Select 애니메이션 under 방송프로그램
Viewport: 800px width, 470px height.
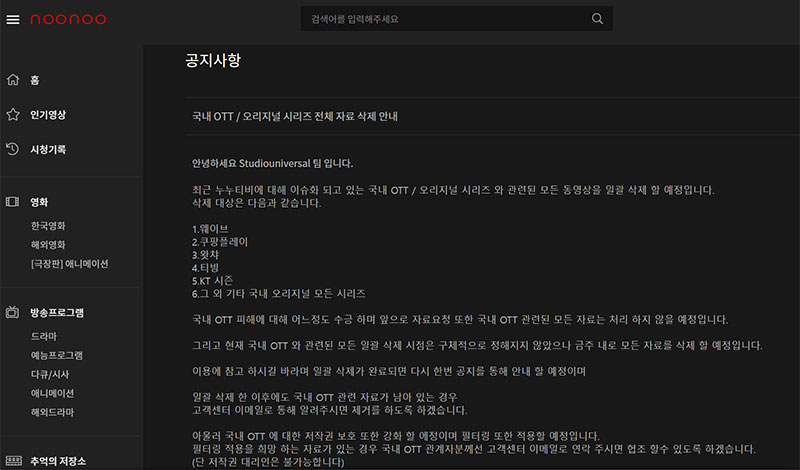[x=53, y=393]
